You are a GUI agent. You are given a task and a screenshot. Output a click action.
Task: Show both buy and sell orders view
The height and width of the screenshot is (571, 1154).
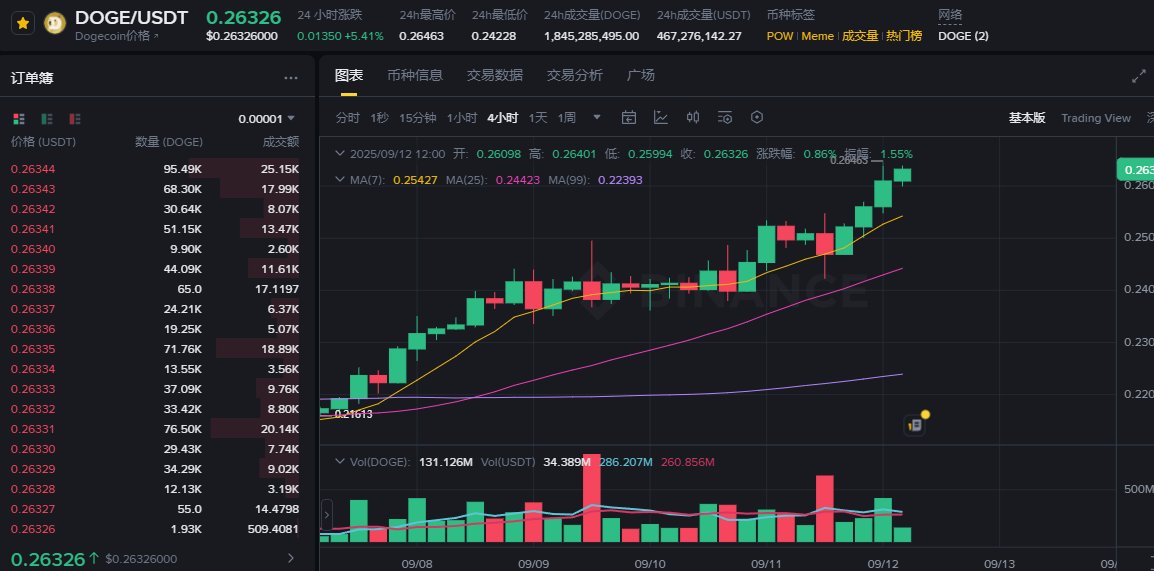(19, 118)
